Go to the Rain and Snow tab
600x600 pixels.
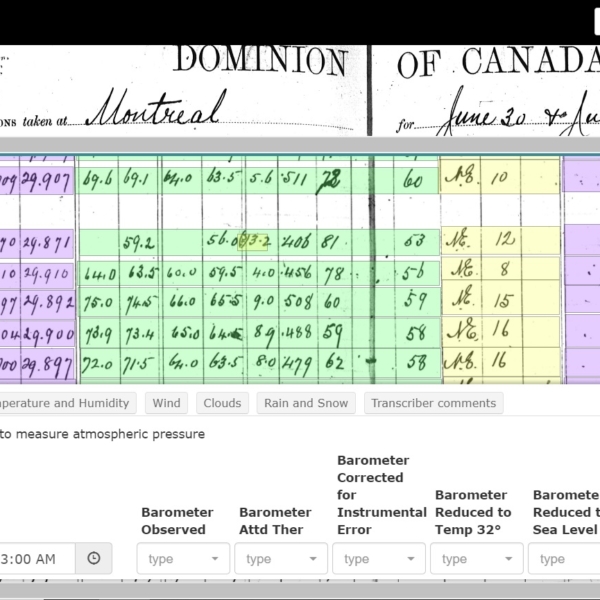point(306,403)
